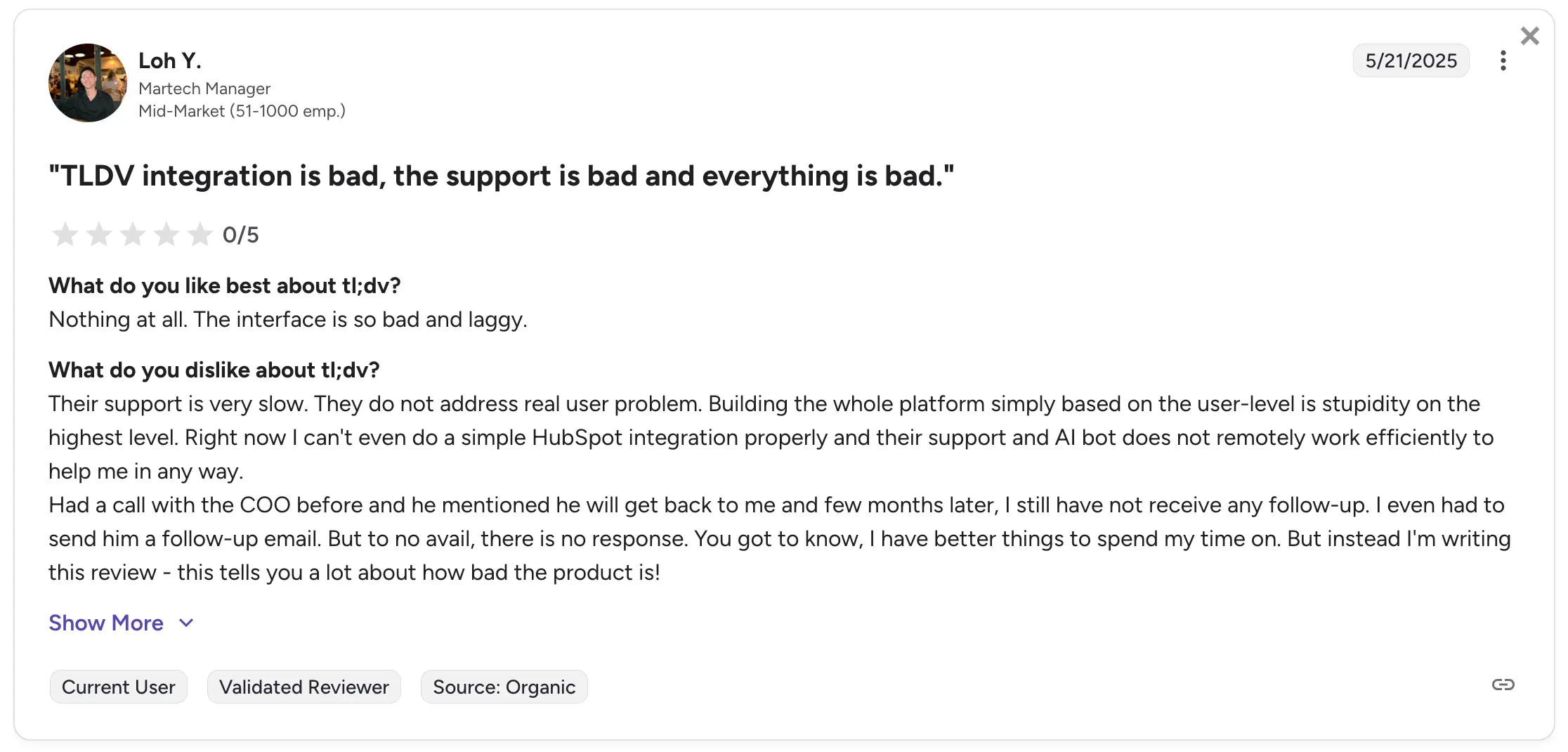
Task: Open reviewer name Loh Y. link
Action: pyautogui.click(x=170, y=60)
